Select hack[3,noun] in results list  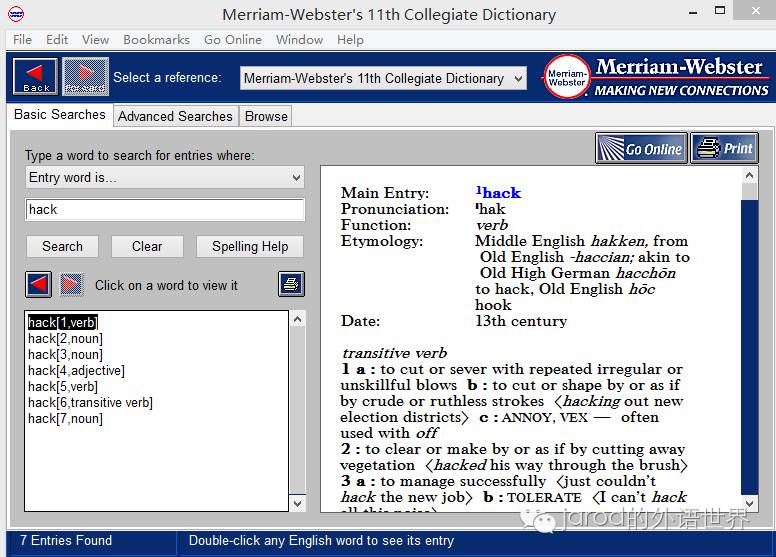click(65, 355)
